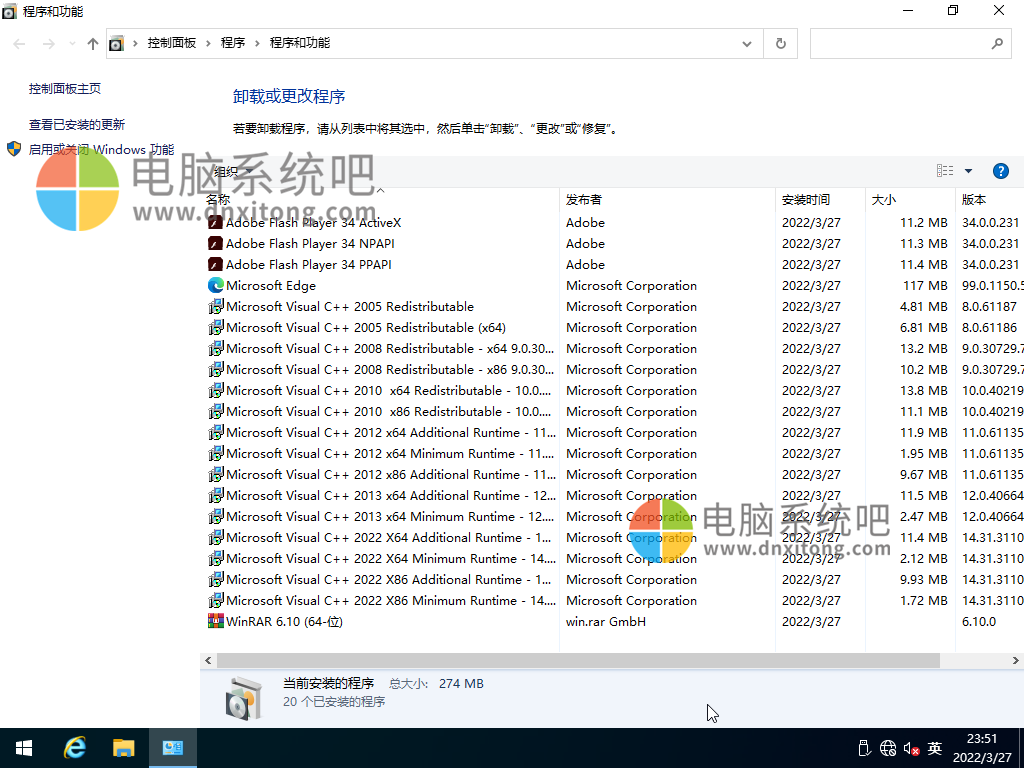Select the WinRAR 6.10 entry in the list
Viewport: 1024px width, 768px height.
tap(281, 621)
